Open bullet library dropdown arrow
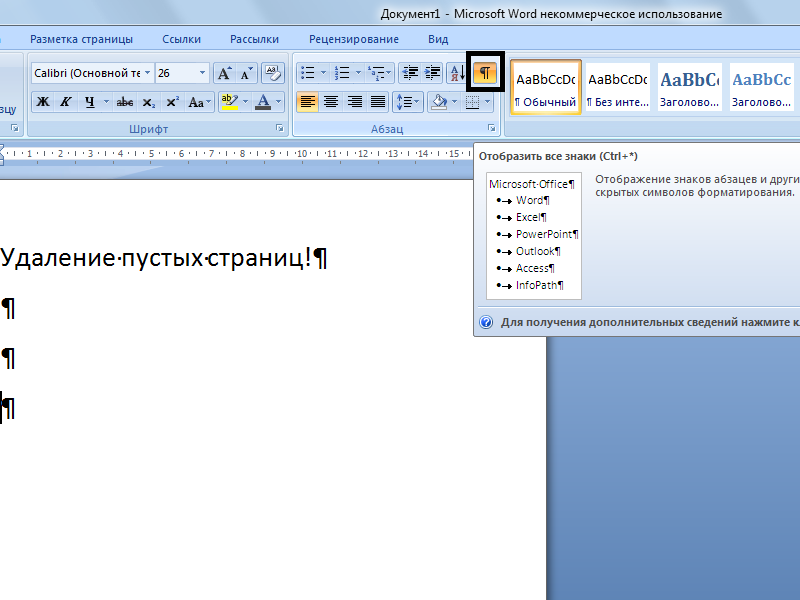Viewport: 800px width, 600px height. point(323,73)
